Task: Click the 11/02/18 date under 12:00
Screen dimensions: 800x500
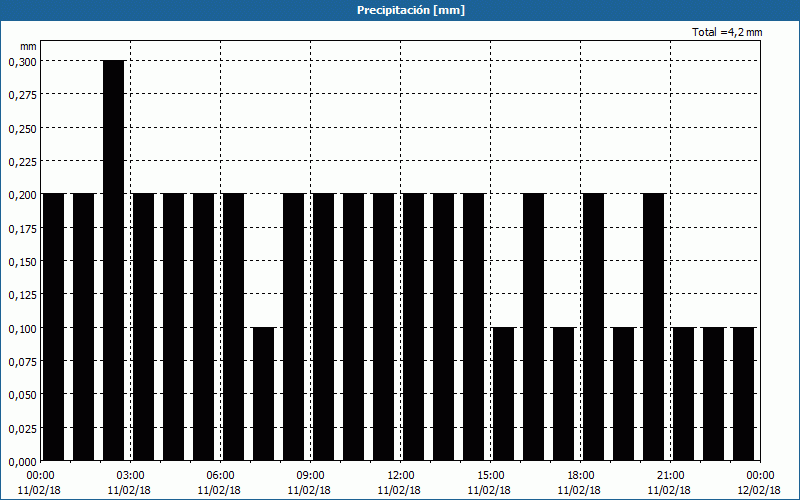Action: click(401, 490)
